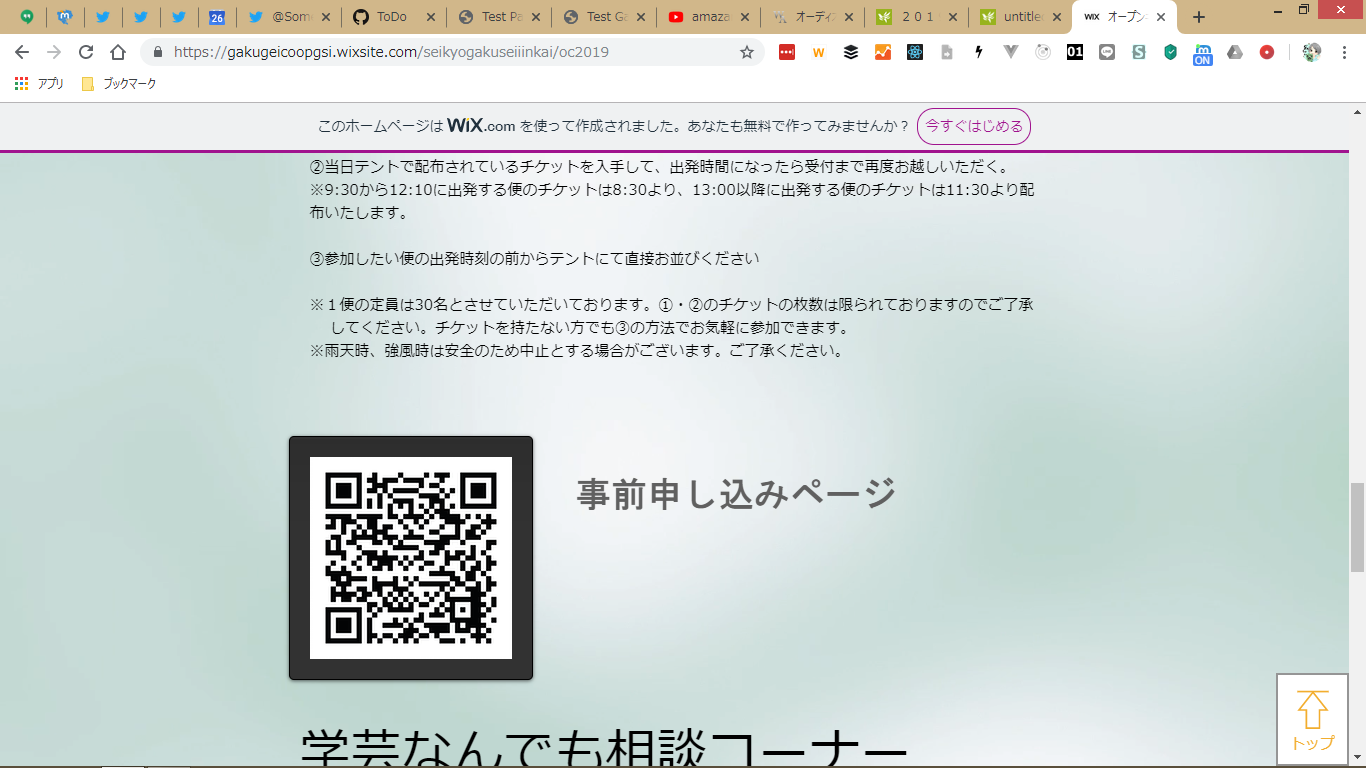Go to the browser home page

click(x=118, y=53)
